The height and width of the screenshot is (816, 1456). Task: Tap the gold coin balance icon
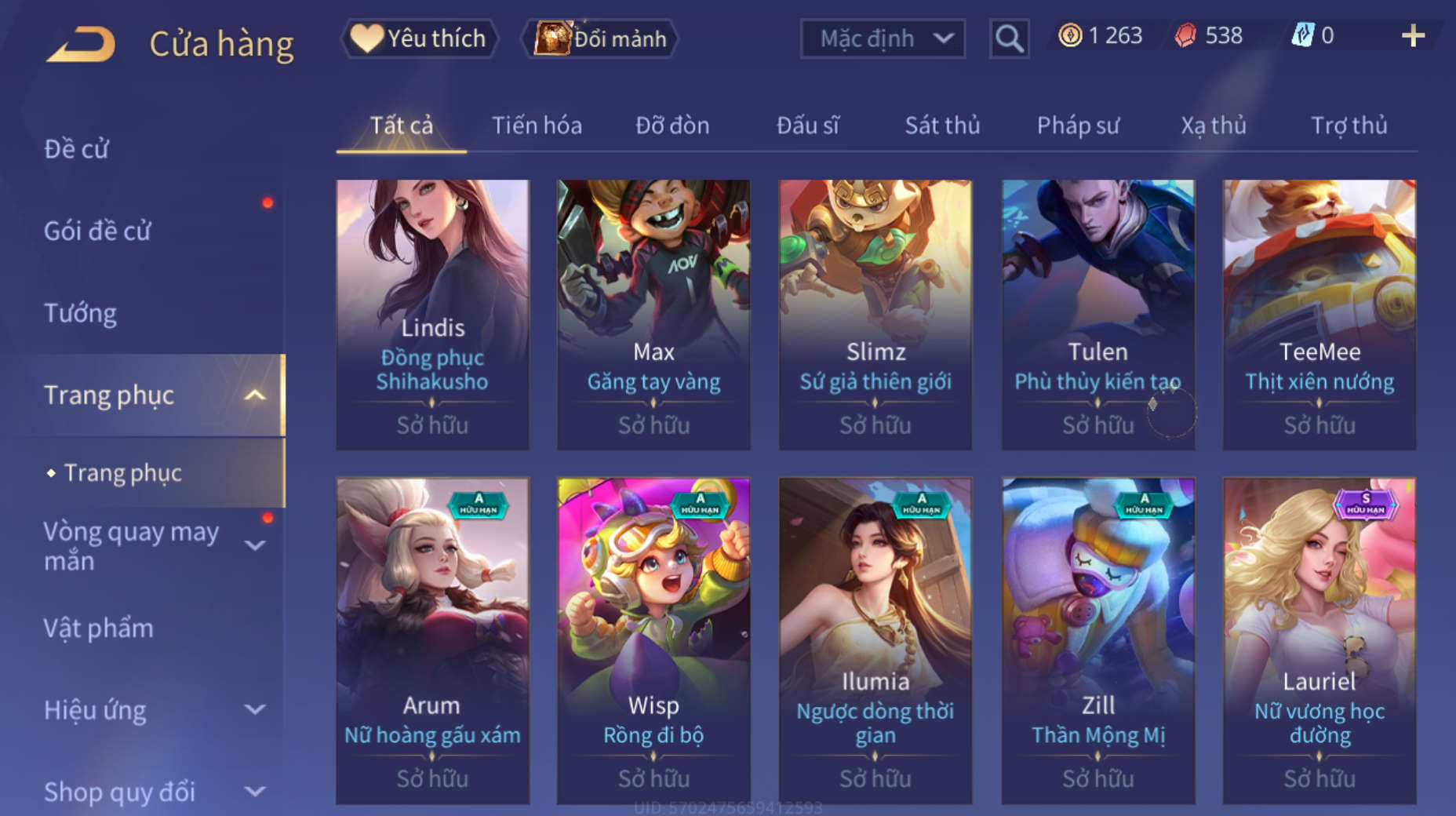coord(1070,35)
